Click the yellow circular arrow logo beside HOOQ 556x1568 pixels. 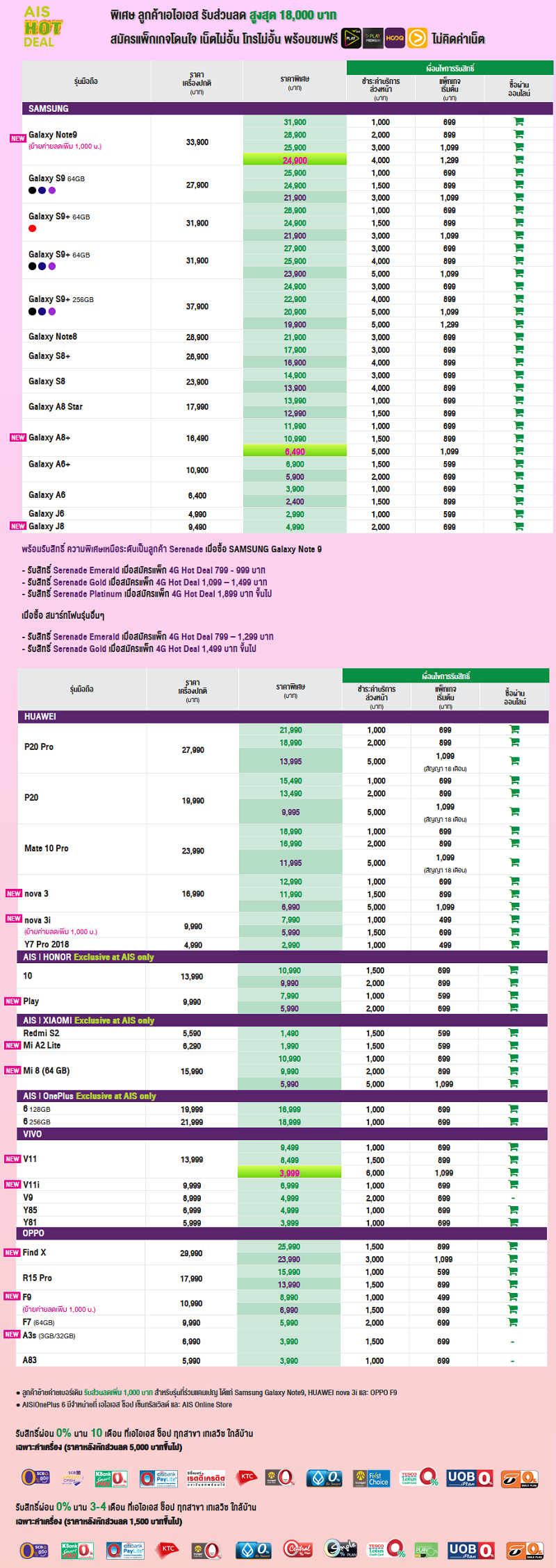pos(417,38)
